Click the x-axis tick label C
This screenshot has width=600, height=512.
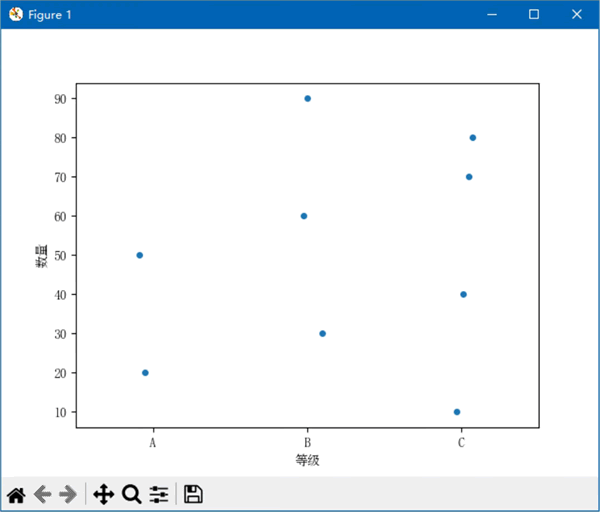pos(461,443)
